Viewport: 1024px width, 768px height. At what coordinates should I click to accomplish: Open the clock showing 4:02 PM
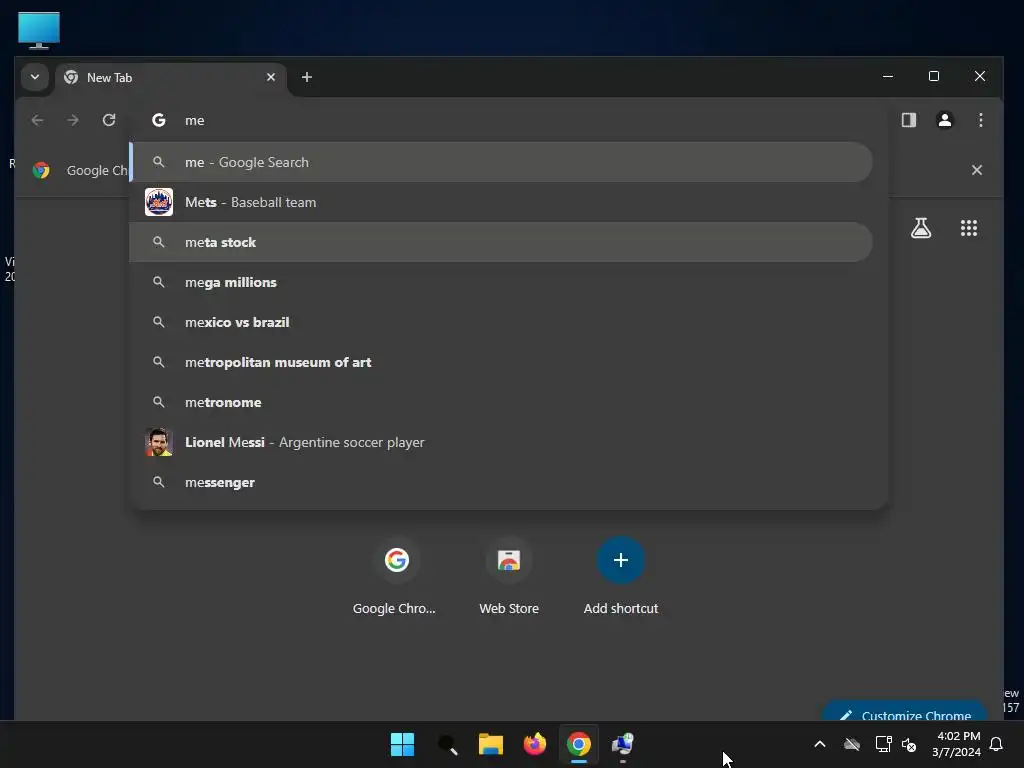pyautogui.click(x=957, y=744)
